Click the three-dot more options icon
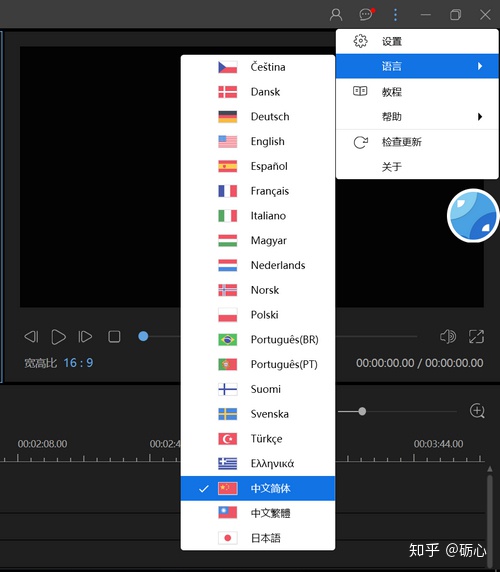The width and height of the screenshot is (500, 572). coord(395,15)
